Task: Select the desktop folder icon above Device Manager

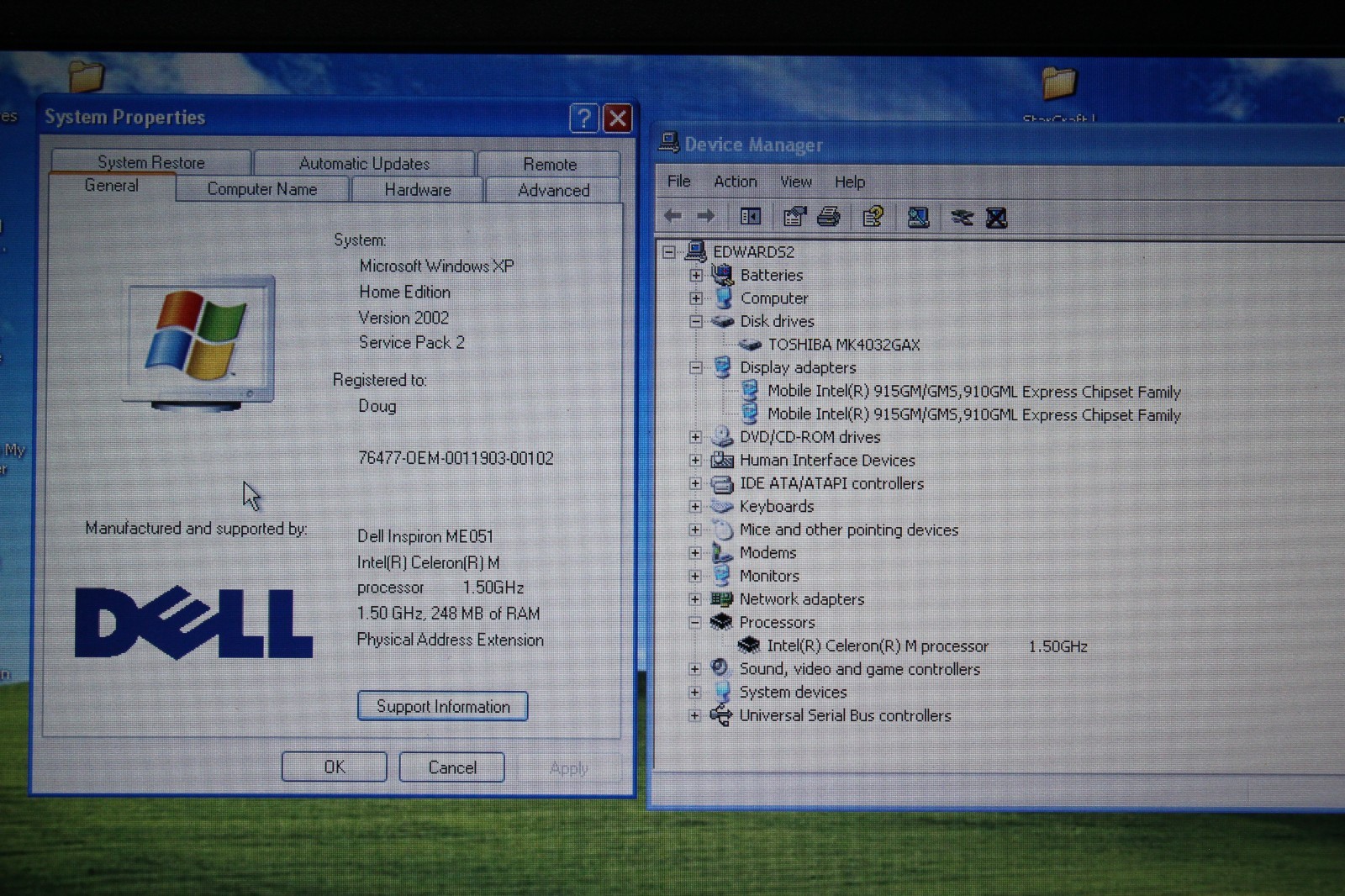Action: point(1058,82)
